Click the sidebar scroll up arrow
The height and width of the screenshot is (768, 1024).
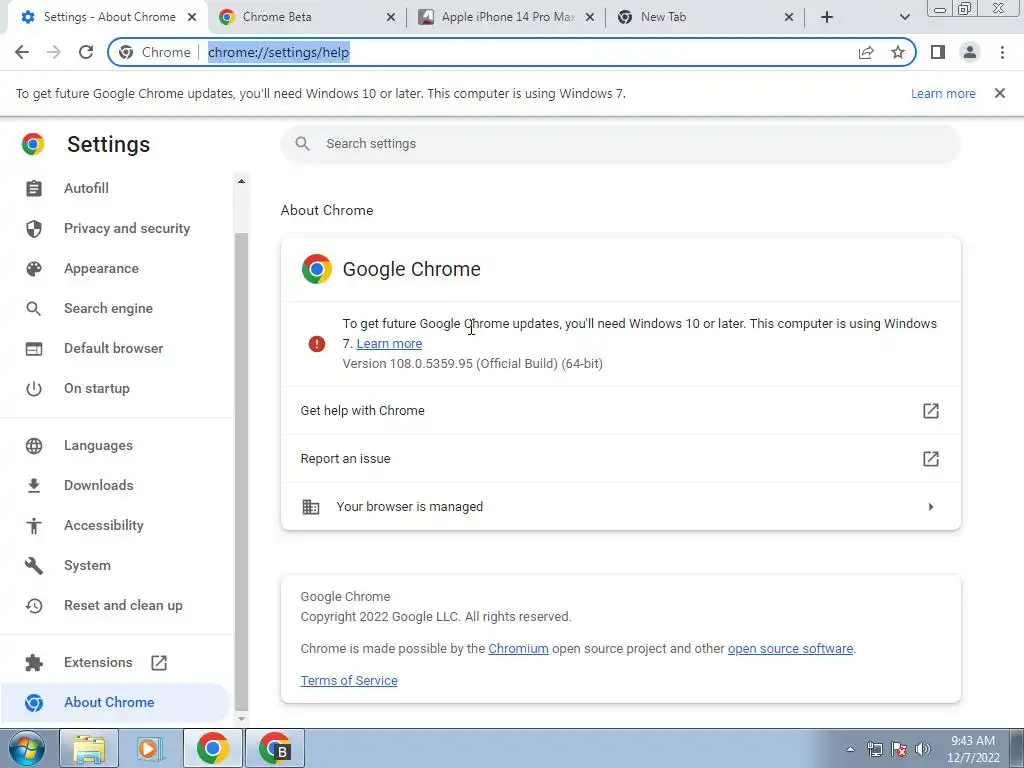[242, 181]
